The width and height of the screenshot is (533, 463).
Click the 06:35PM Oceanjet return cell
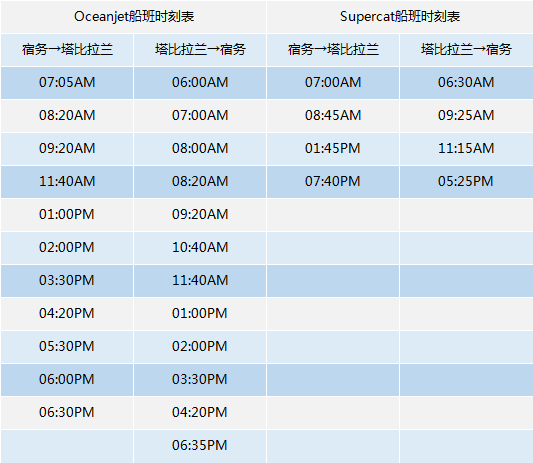click(x=200, y=446)
